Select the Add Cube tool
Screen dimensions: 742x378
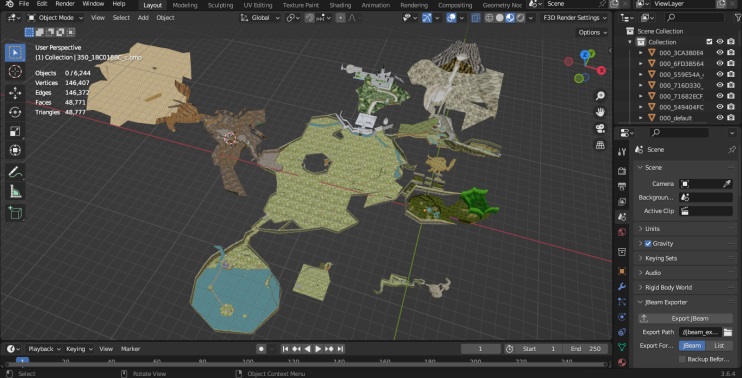coord(15,213)
